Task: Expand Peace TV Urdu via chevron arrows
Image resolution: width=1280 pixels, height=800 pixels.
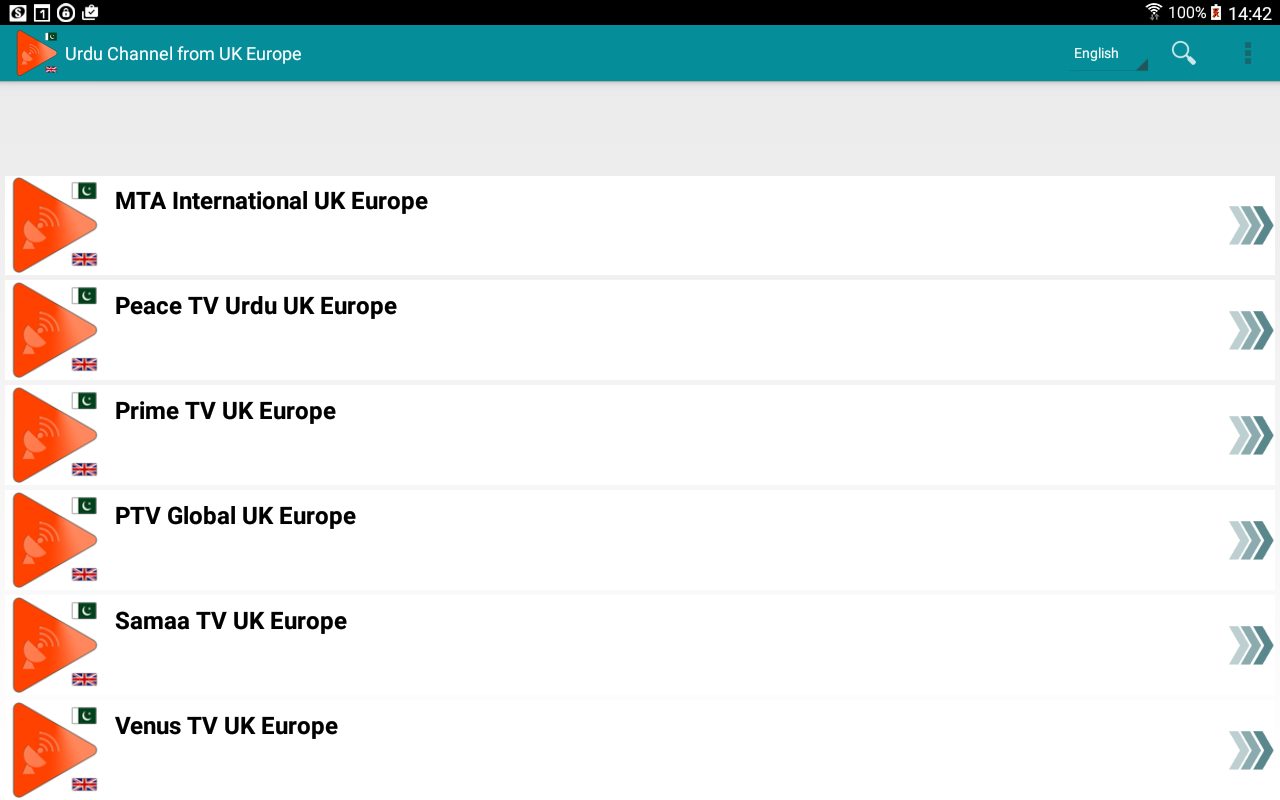Action: pos(1250,330)
